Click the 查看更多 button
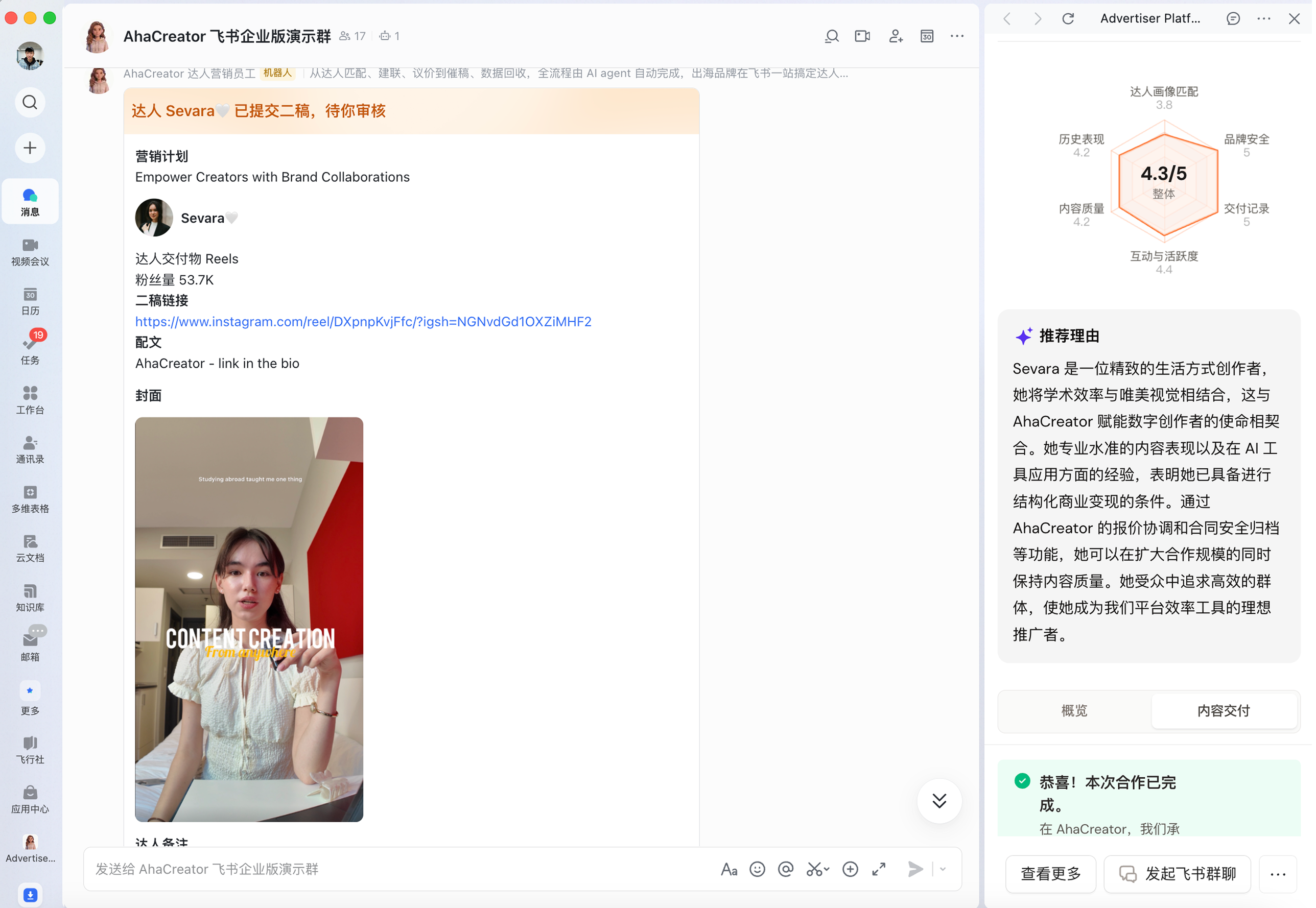This screenshot has width=1316, height=908. 1050,873
